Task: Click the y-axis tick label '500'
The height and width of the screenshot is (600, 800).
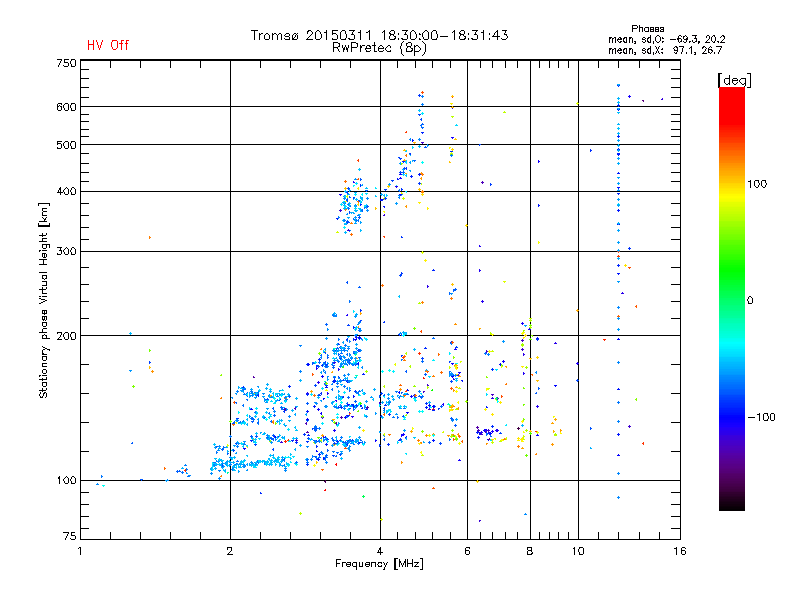Action: click(66, 145)
